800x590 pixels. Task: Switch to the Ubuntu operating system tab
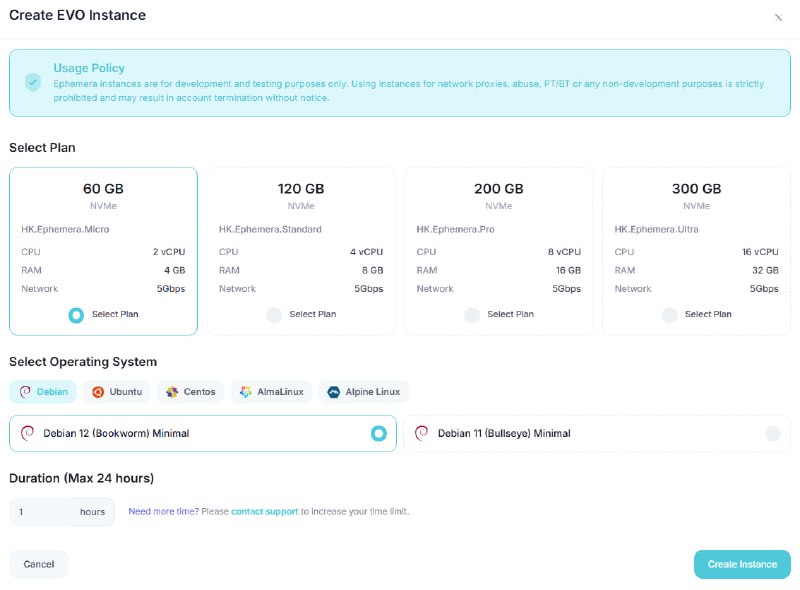click(x=117, y=392)
